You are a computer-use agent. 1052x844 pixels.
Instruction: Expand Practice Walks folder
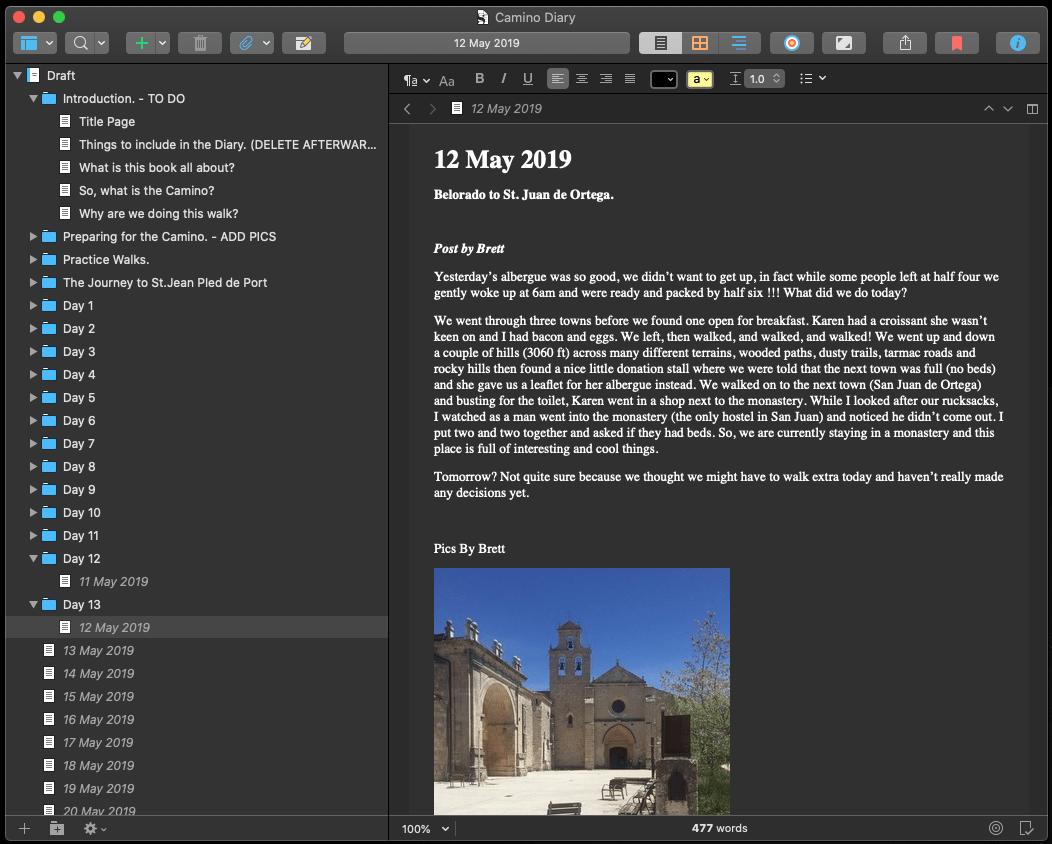tap(33, 260)
